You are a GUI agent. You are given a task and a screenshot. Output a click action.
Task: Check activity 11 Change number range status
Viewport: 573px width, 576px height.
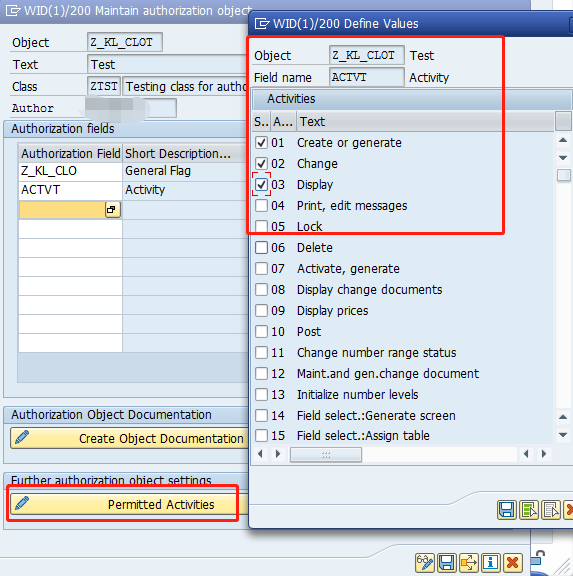click(x=262, y=353)
